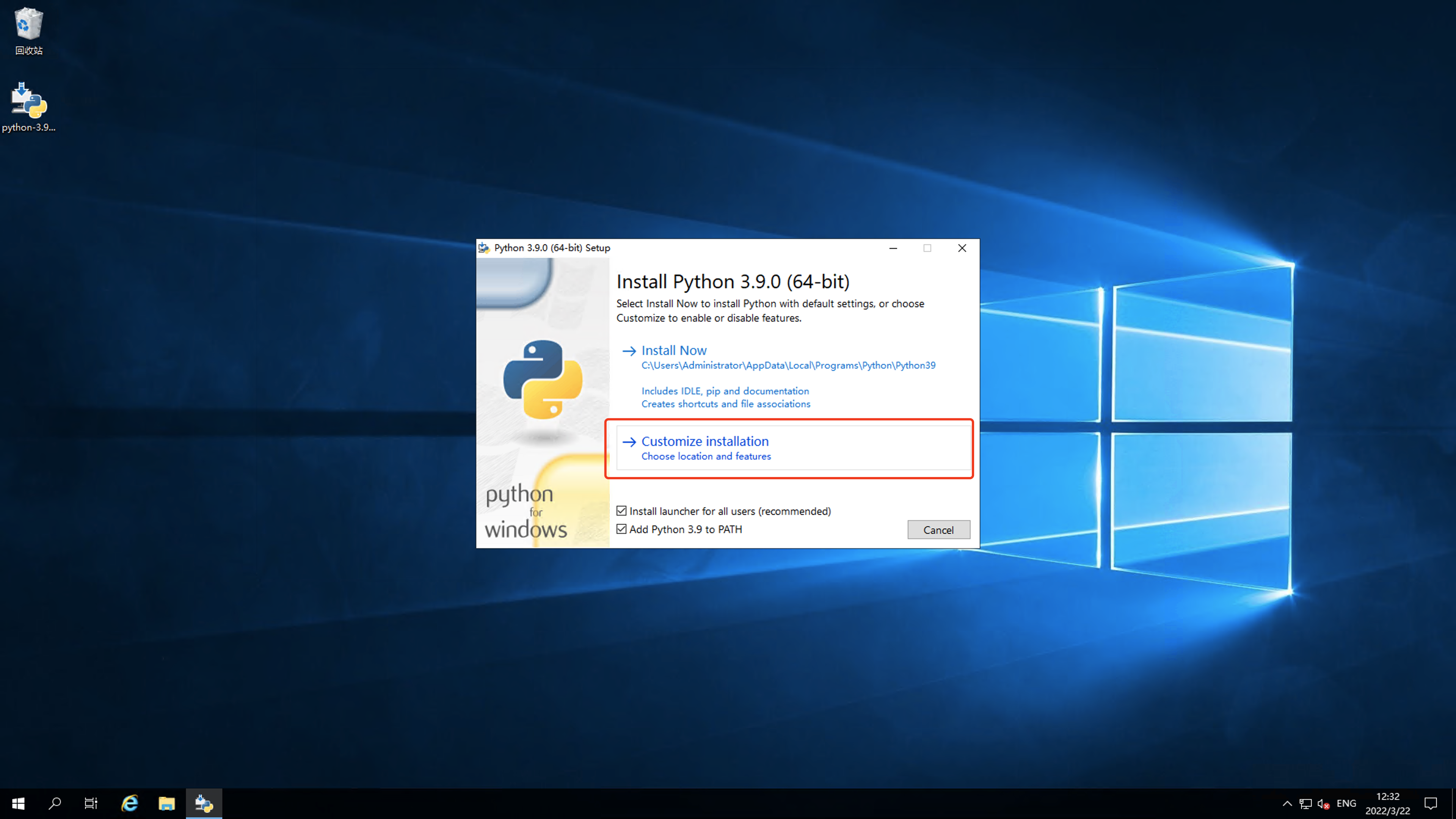Open the notification center icon

[x=1431, y=803]
